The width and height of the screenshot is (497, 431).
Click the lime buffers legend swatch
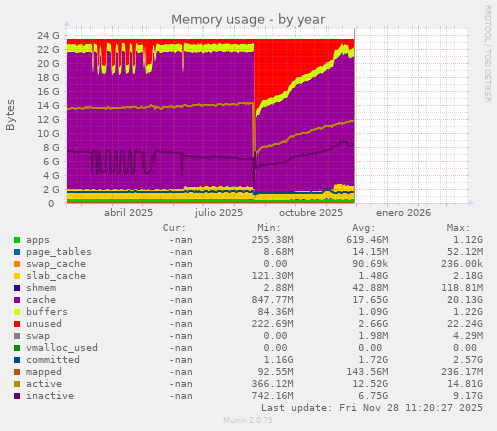click(x=17, y=312)
